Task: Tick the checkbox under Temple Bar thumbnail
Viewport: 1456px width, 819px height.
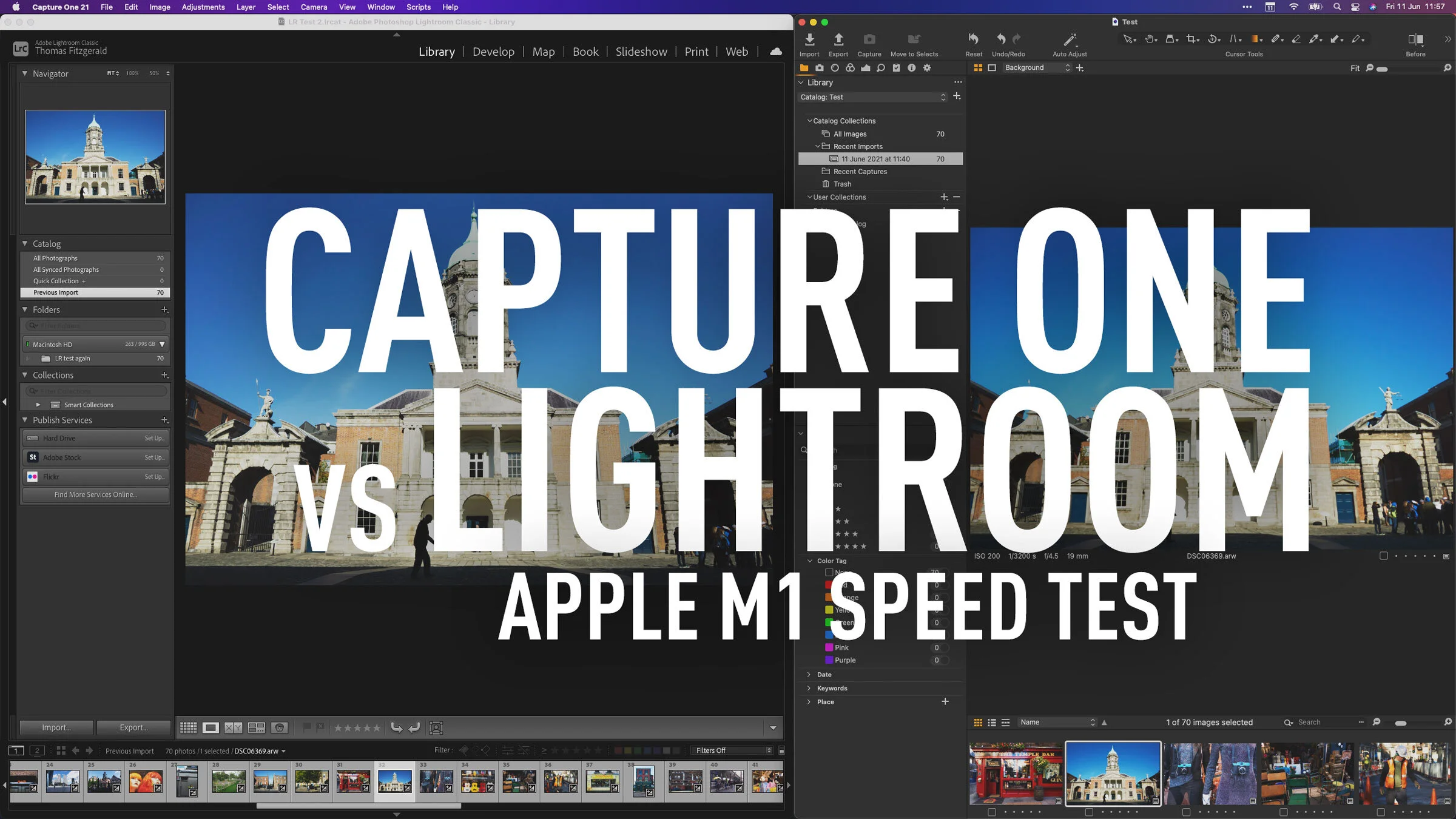Action: tap(992, 812)
